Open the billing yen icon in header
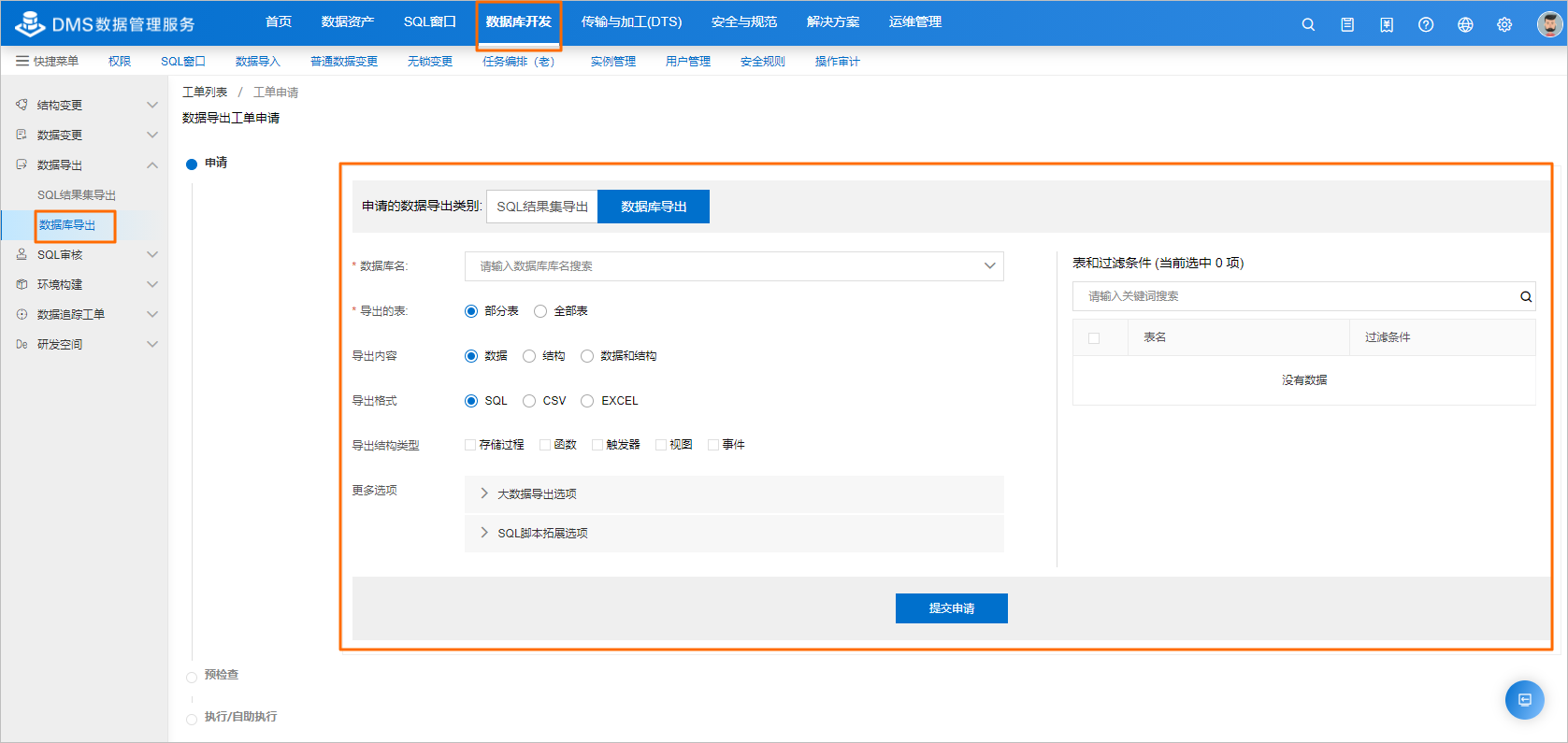The width and height of the screenshot is (1568, 743). click(x=1387, y=25)
